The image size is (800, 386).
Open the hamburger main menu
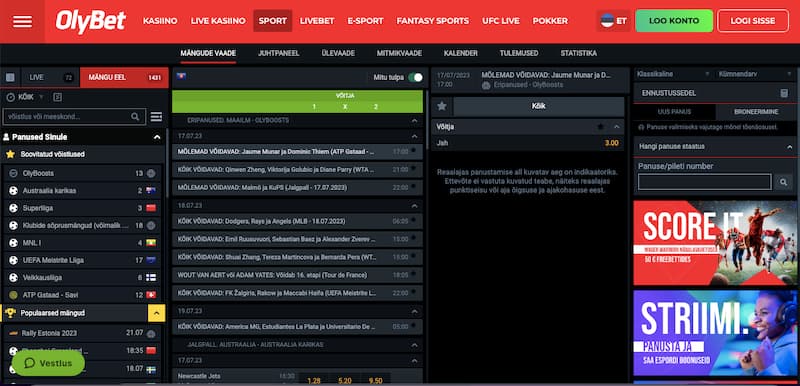(22, 21)
